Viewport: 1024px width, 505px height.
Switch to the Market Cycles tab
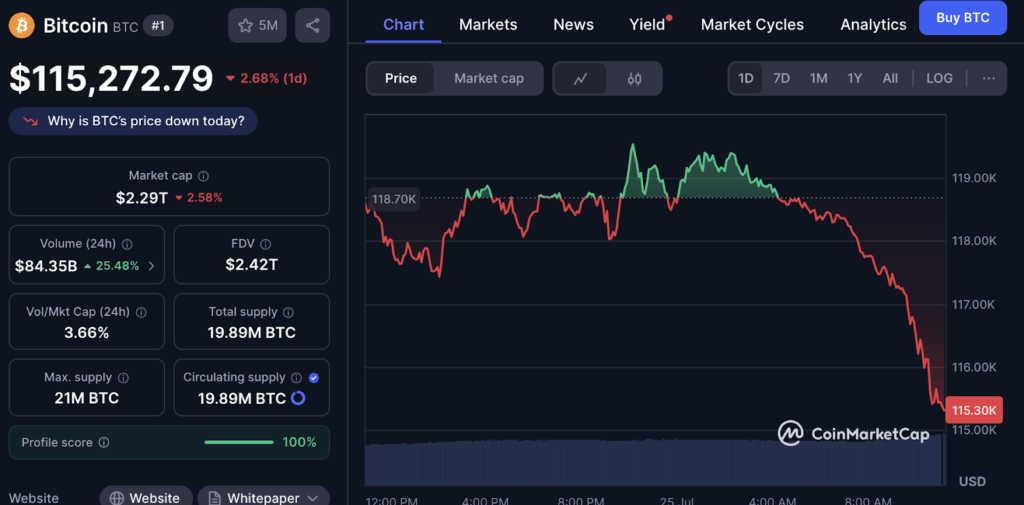[x=752, y=24]
